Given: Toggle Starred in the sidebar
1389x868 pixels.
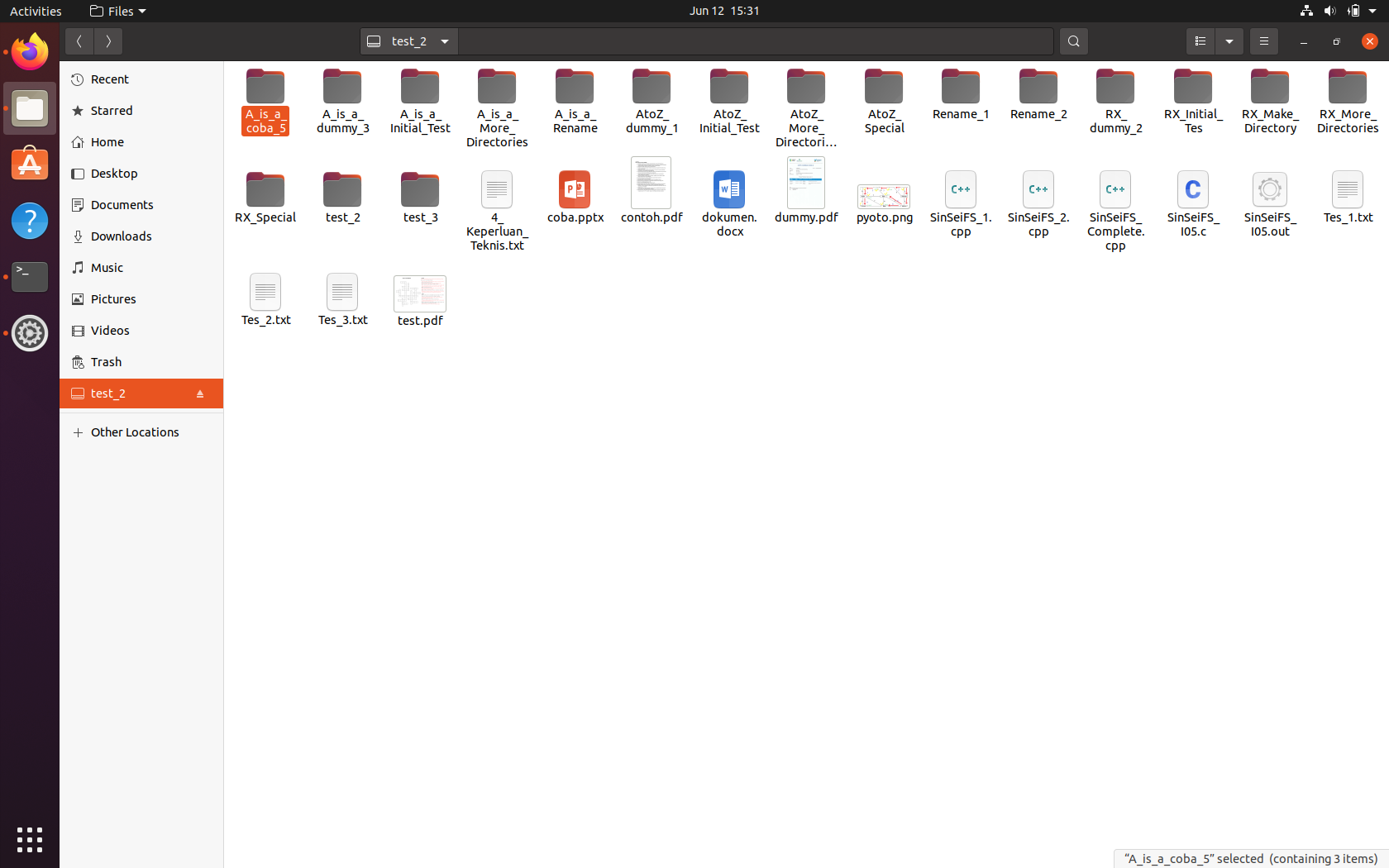Looking at the screenshot, I should point(110,110).
